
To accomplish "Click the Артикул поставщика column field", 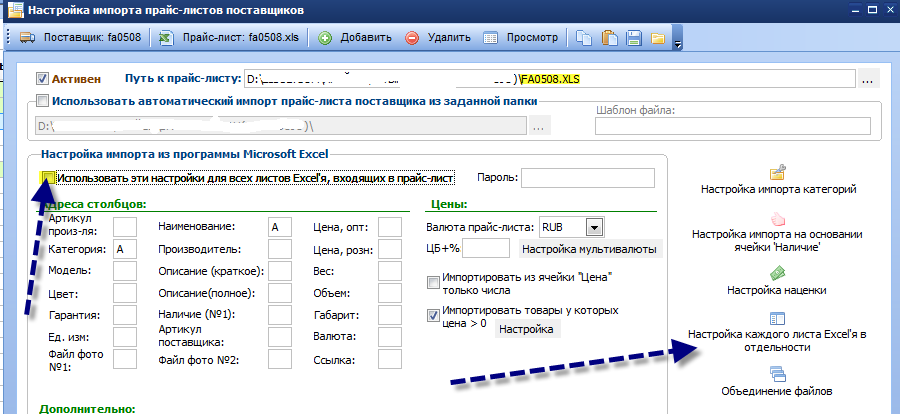I will click(x=280, y=336).
